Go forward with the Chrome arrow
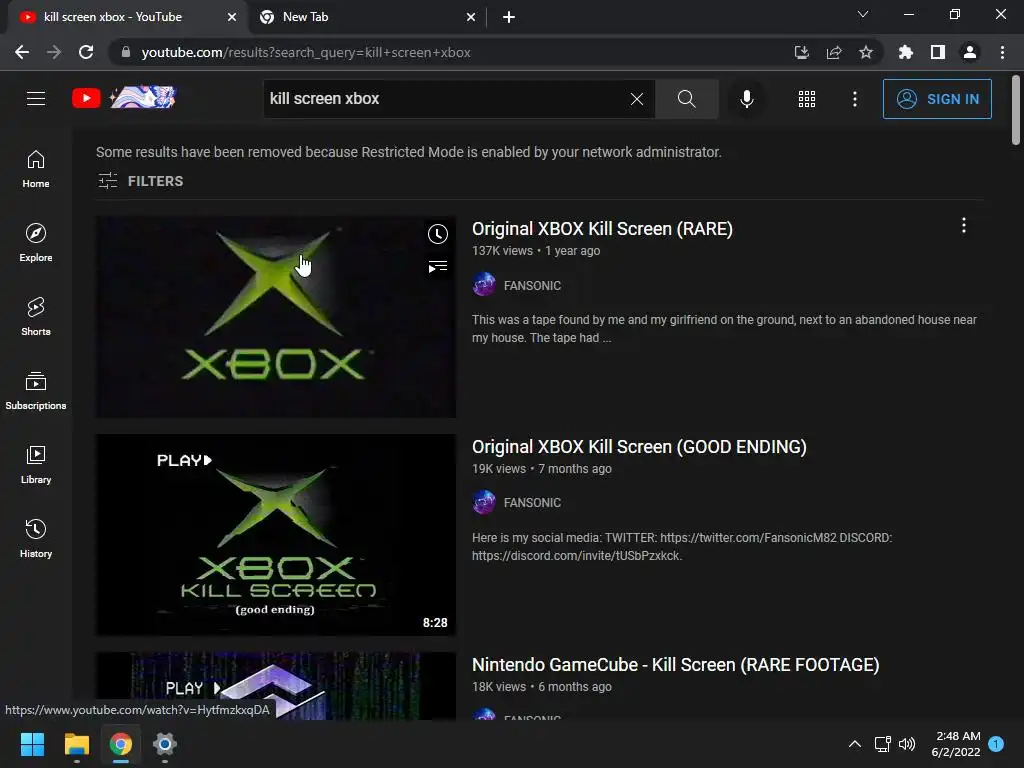The width and height of the screenshot is (1024, 768). (x=54, y=52)
